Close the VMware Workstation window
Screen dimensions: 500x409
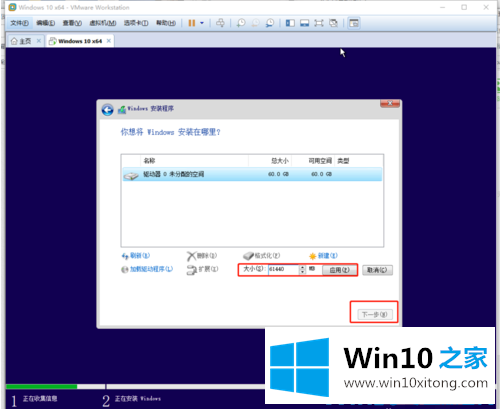point(486,7)
